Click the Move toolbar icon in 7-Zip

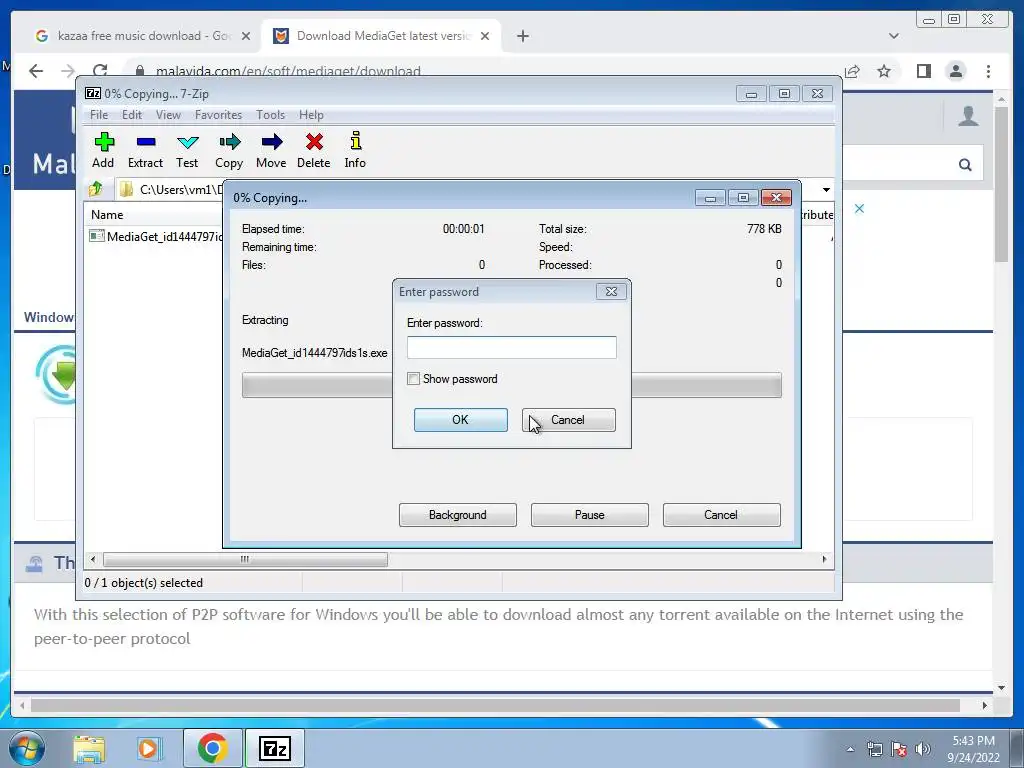pos(271,150)
